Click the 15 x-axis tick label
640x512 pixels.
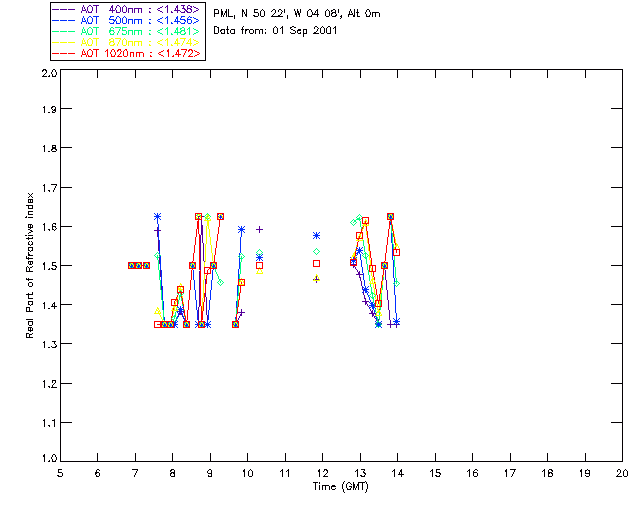(435, 473)
